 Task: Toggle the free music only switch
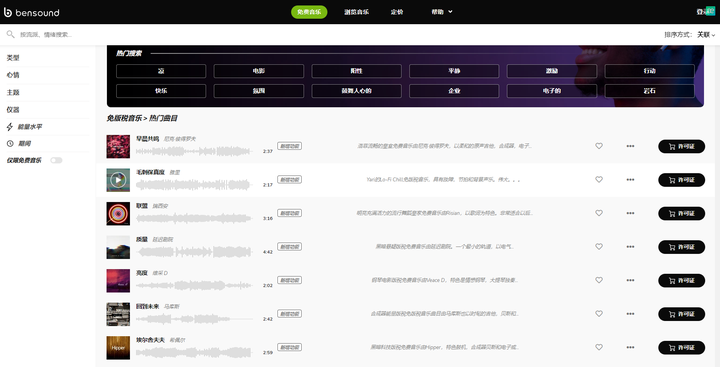(x=56, y=160)
